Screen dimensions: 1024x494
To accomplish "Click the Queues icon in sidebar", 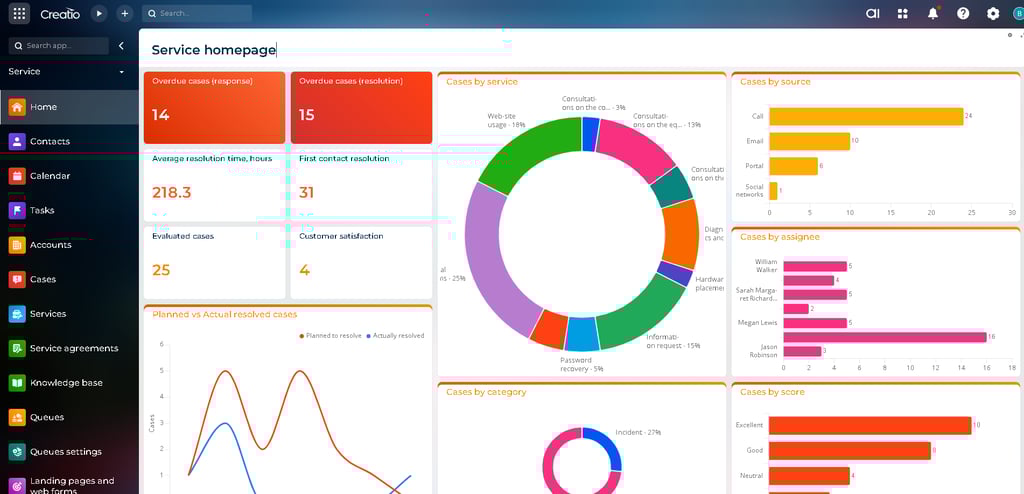I will coord(17,418).
